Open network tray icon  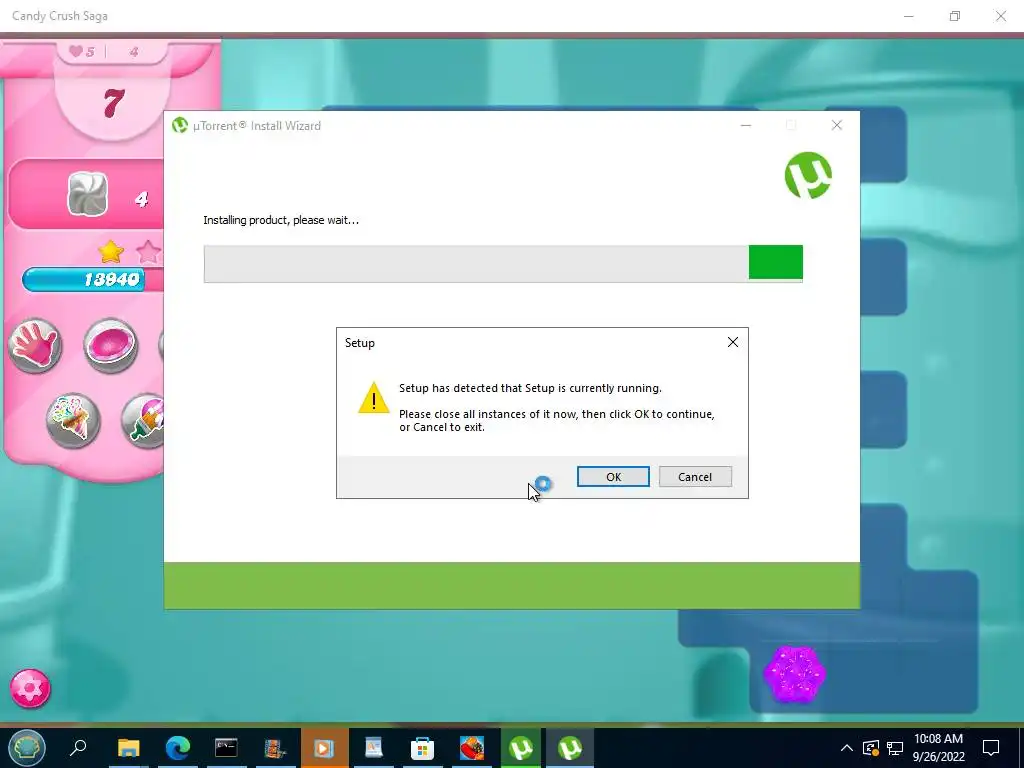895,748
